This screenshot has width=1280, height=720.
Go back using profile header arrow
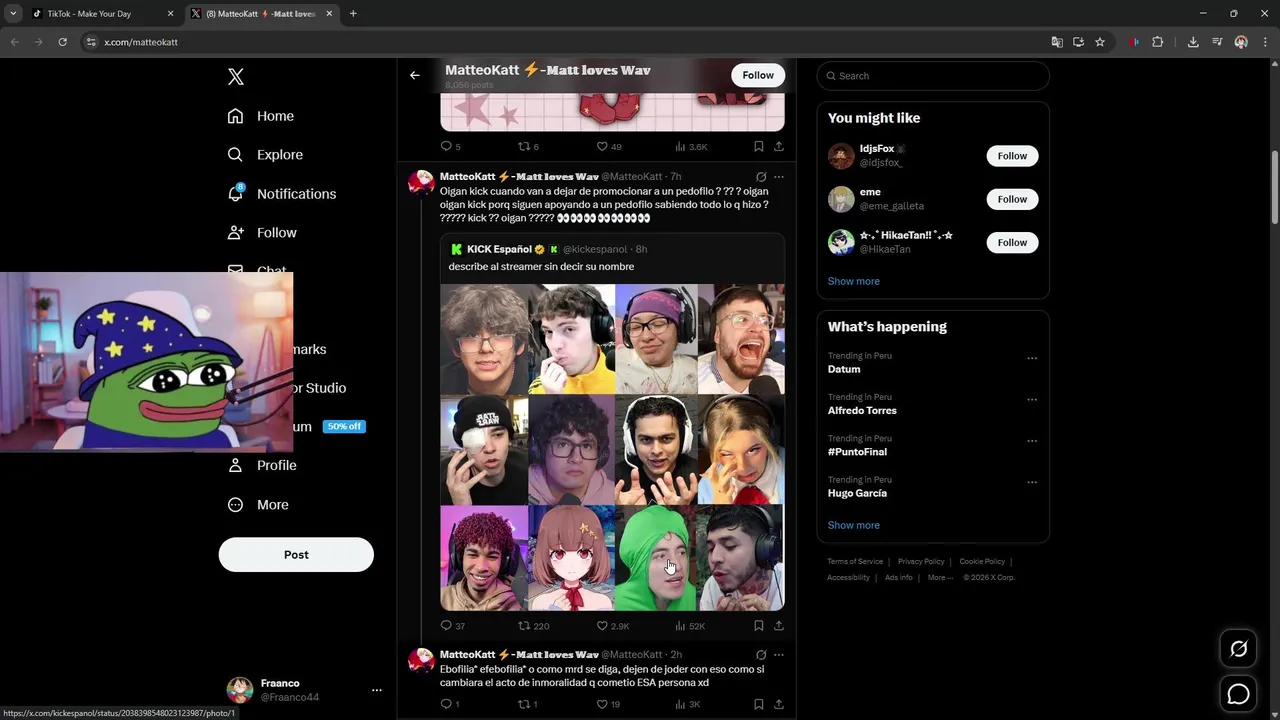pyautogui.click(x=414, y=75)
